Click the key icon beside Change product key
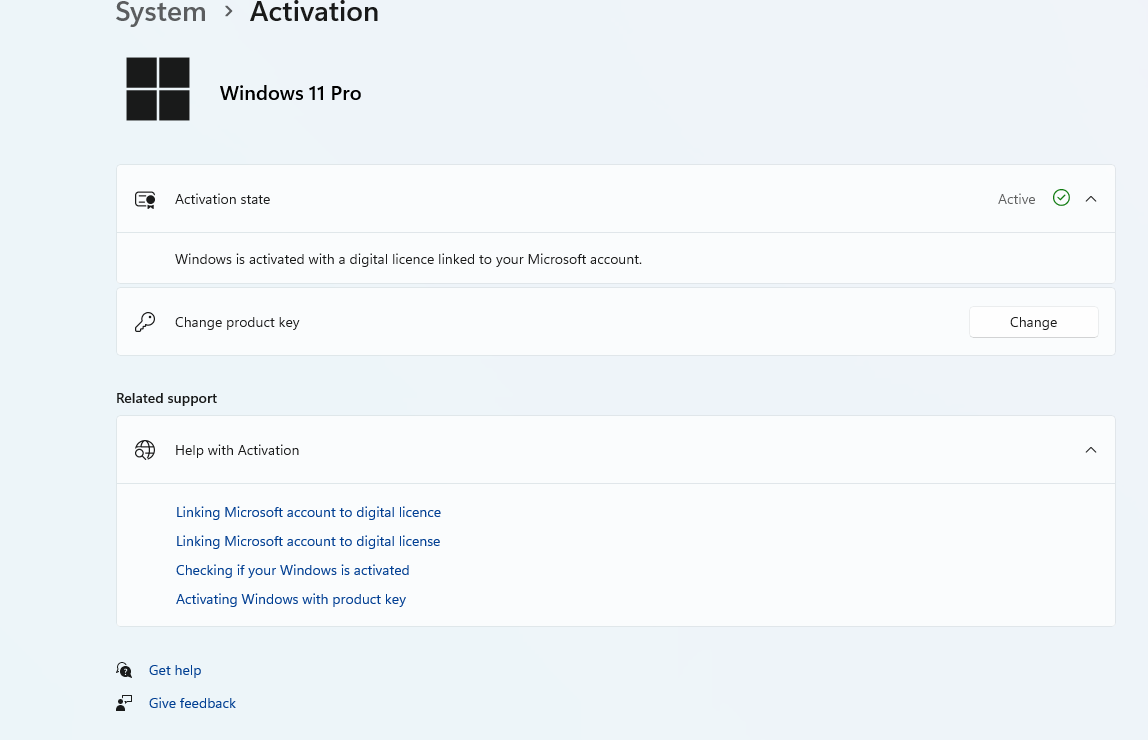This screenshot has height=740, width=1148. pyautogui.click(x=145, y=322)
